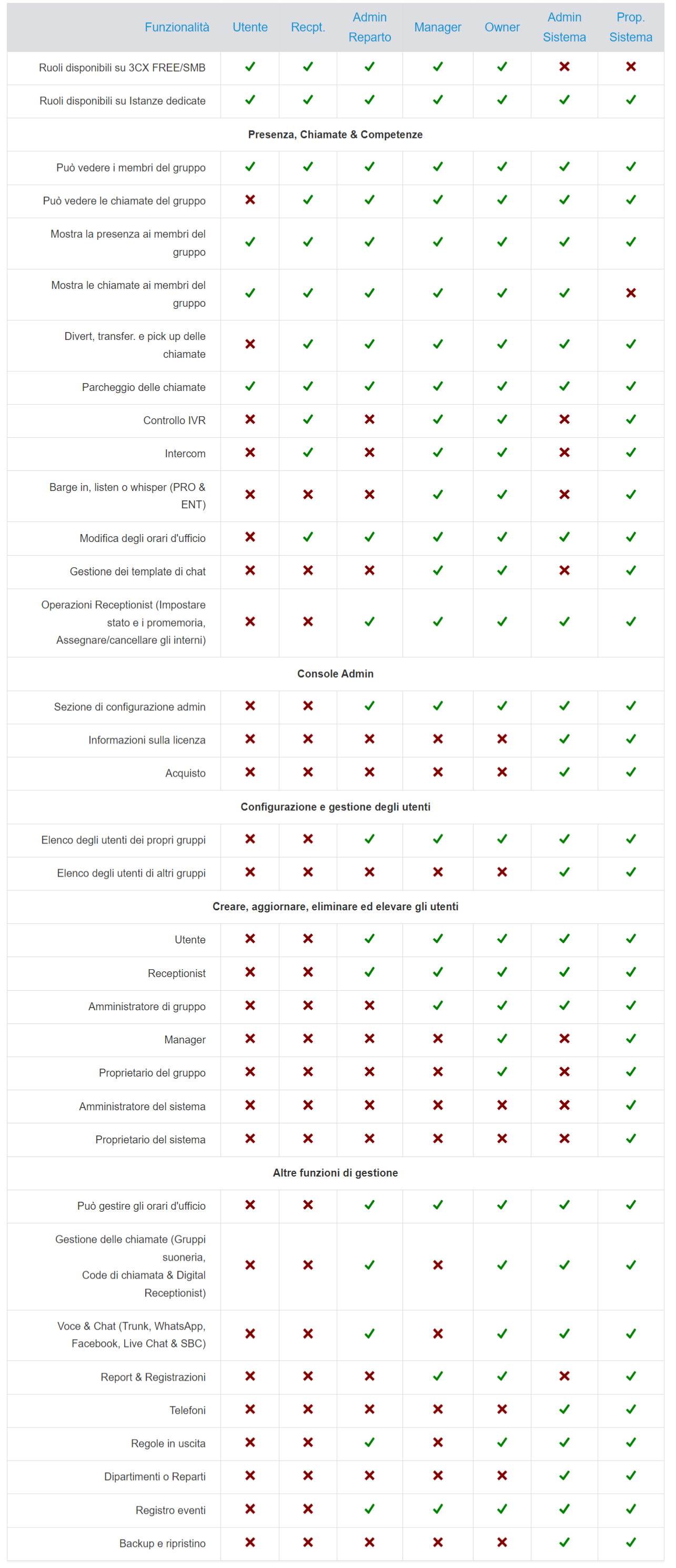Viewport: 676px width, 1568px height.
Task: Click Owner check mark in Proprietario del gruppo row
Action: click(502, 1072)
